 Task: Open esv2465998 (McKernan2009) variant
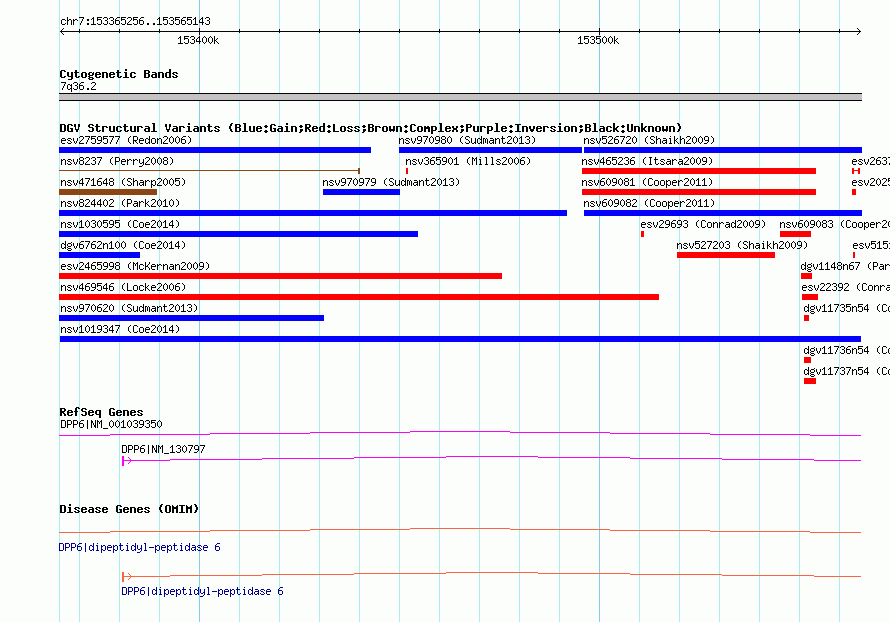pyautogui.click(x=135, y=266)
